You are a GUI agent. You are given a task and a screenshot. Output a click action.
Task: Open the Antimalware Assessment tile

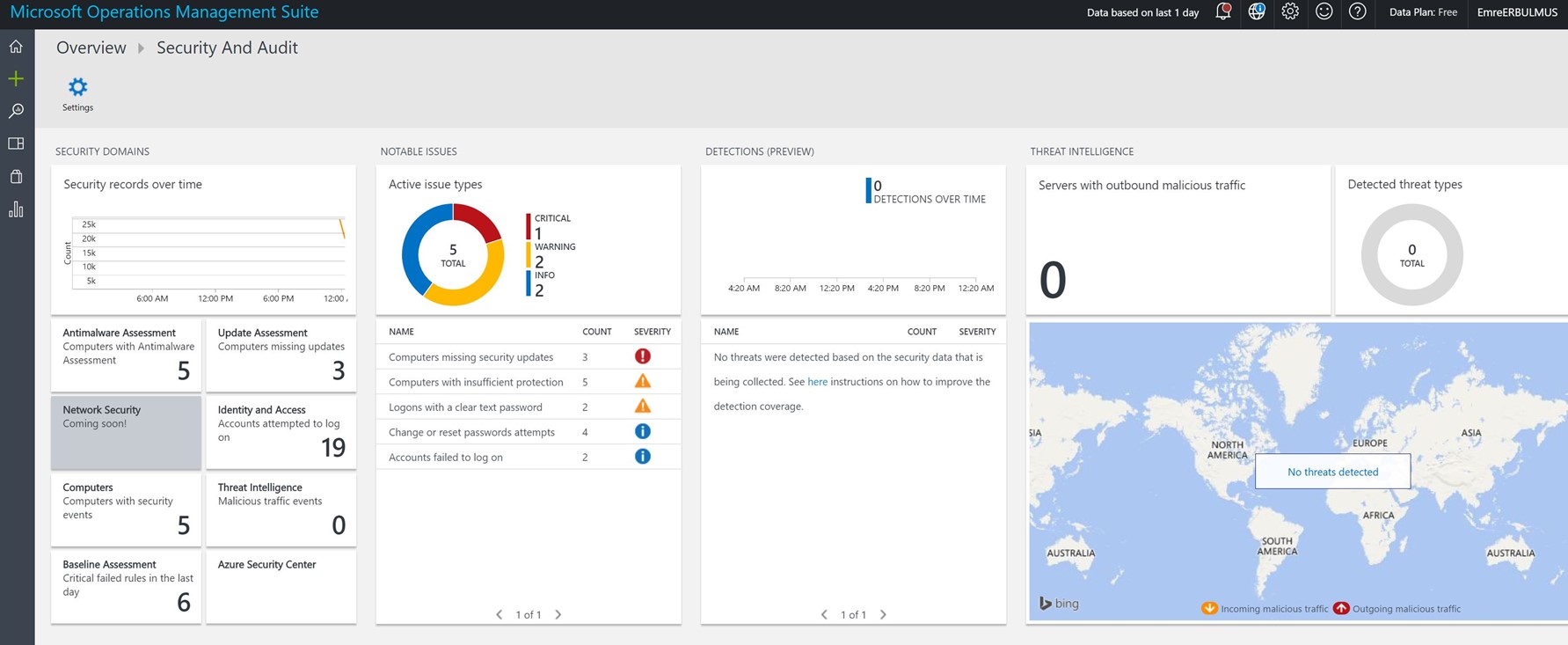(x=127, y=355)
